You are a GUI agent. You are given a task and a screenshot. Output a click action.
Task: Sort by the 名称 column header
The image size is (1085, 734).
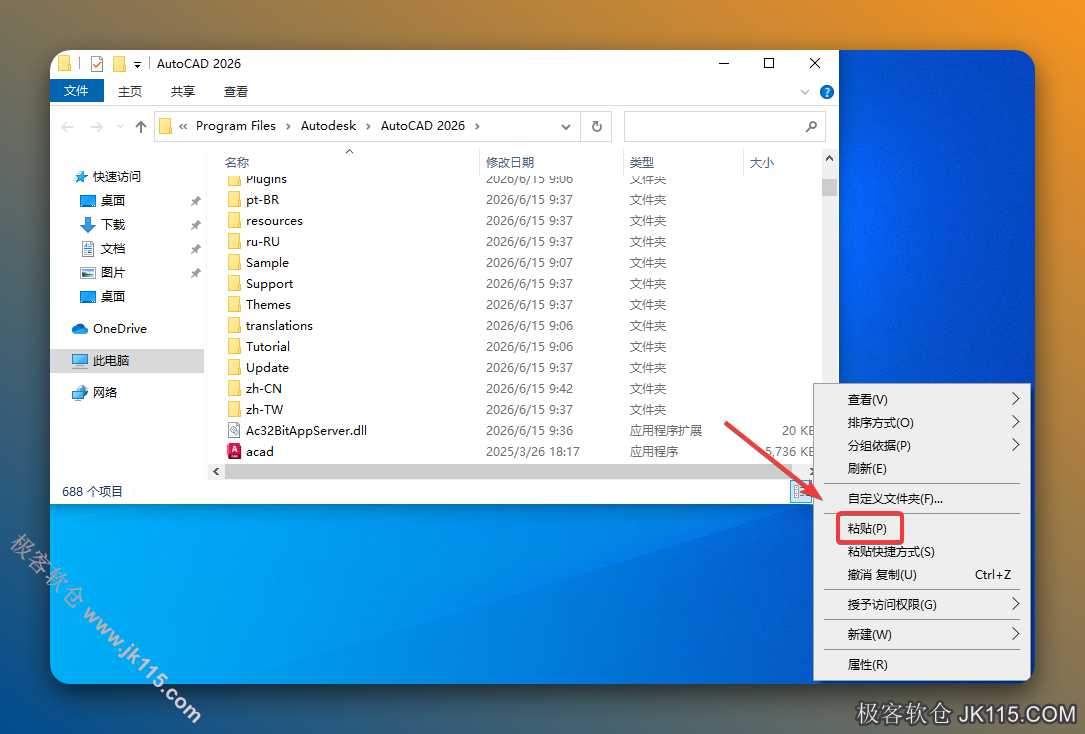(x=237, y=163)
